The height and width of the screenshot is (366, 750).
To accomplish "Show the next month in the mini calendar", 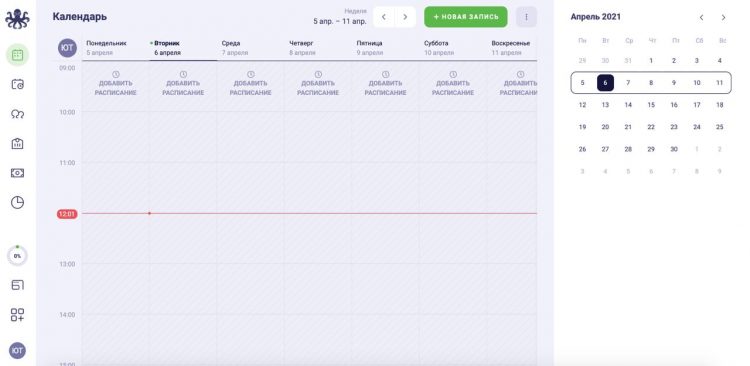I will point(723,18).
